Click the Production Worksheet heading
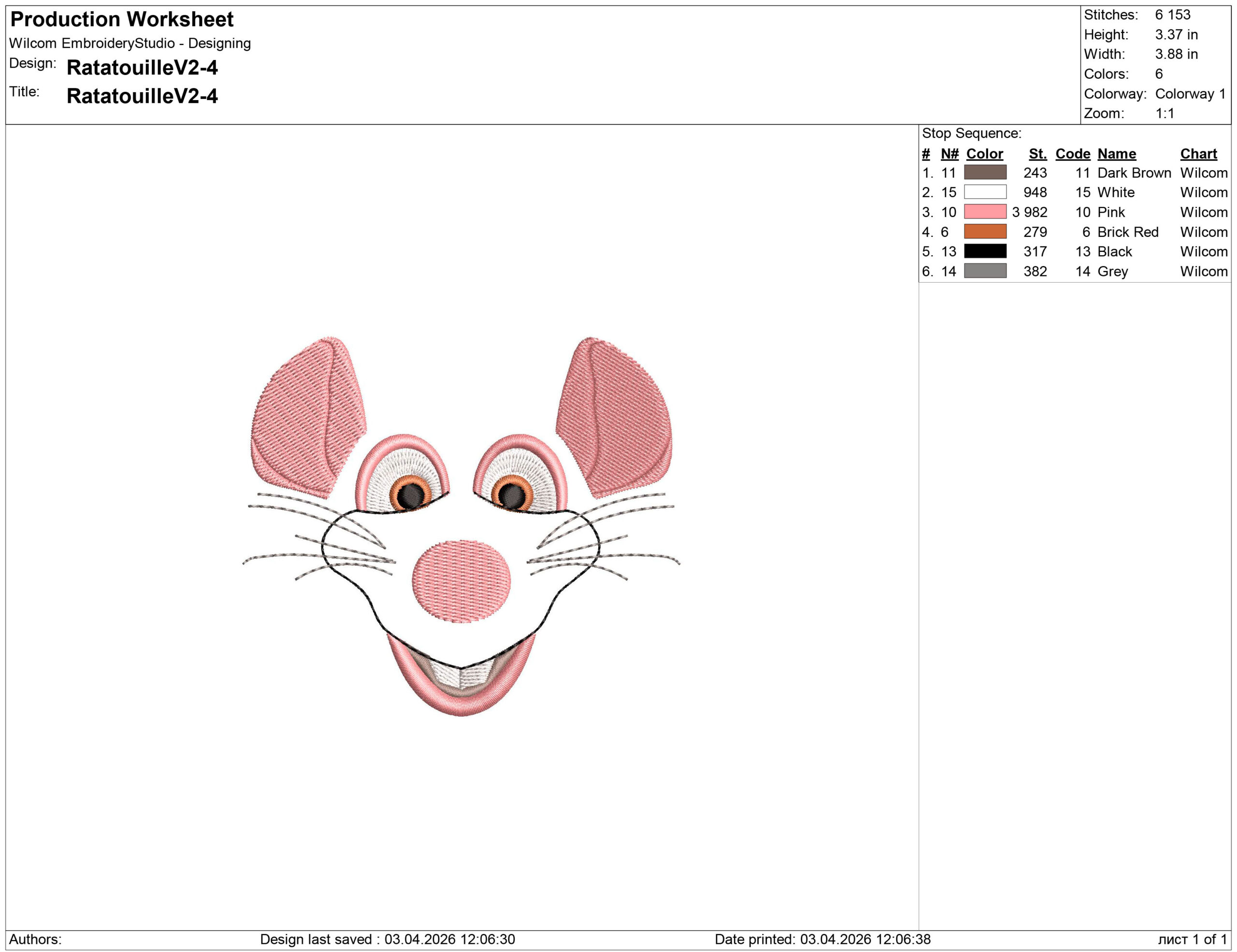The image size is (1237, 952). tap(122, 19)
